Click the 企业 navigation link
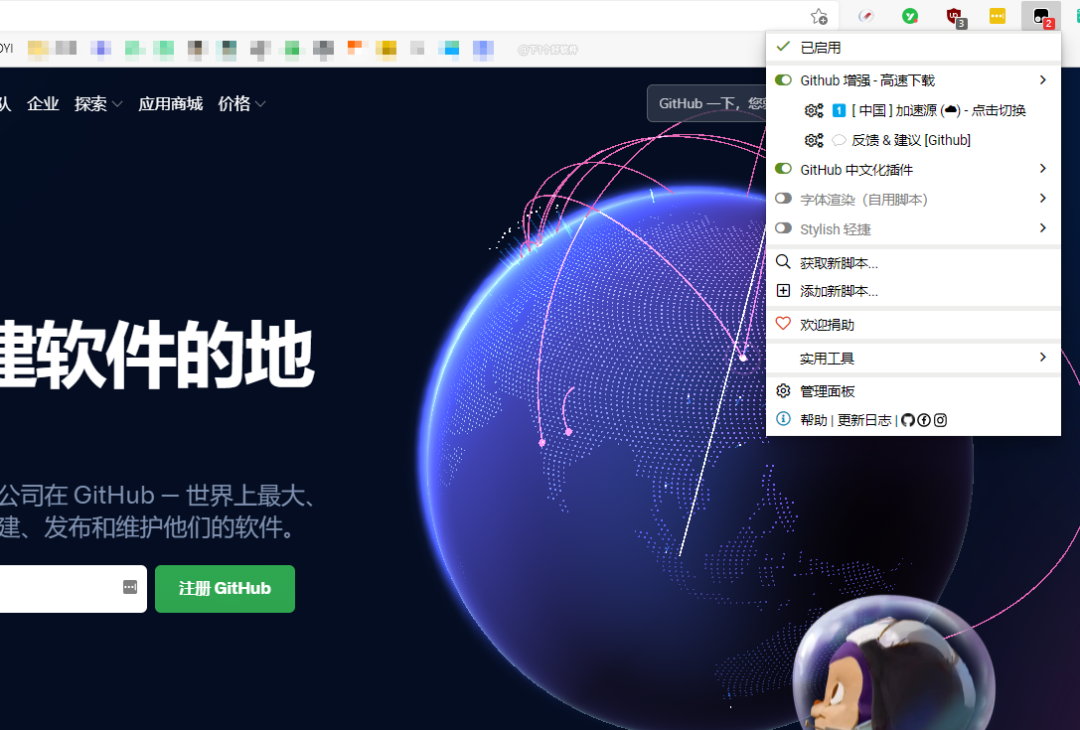Screen dimensions: 1080x730 click(43, 104)
